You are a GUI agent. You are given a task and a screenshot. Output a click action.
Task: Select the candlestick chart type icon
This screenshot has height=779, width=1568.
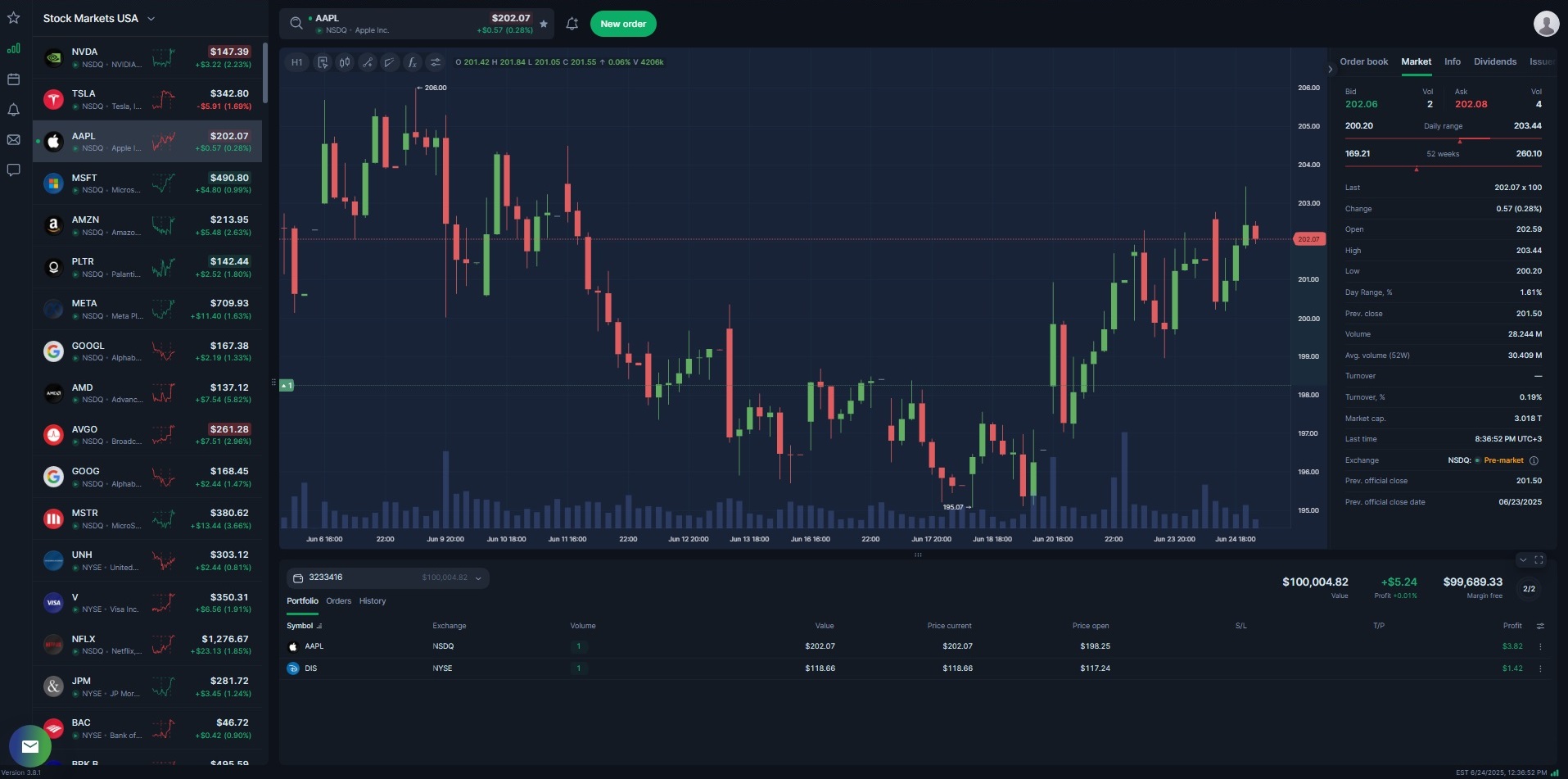[x=344, y=61]
